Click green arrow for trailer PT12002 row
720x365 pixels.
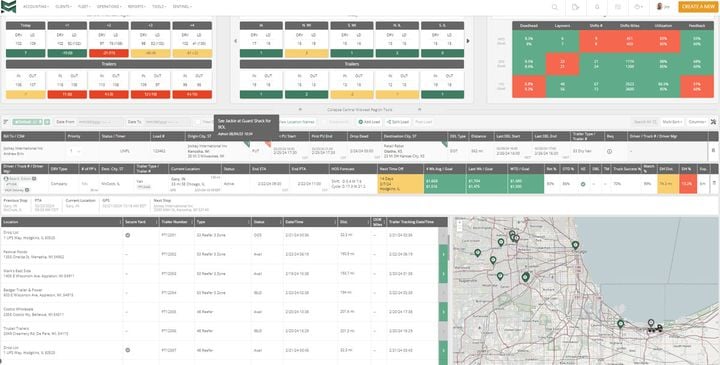coord(443,254)
